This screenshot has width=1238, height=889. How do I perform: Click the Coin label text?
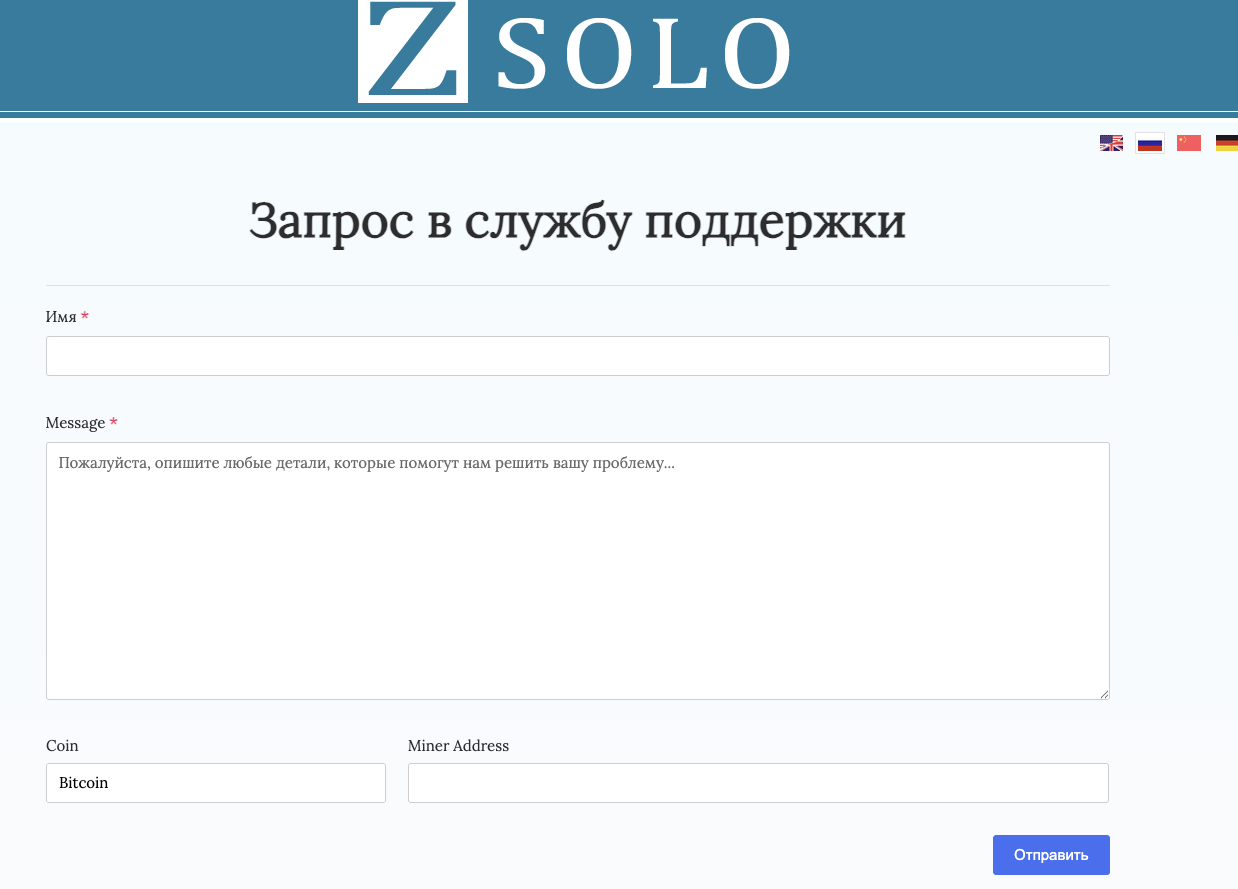[x=62, y=746]
